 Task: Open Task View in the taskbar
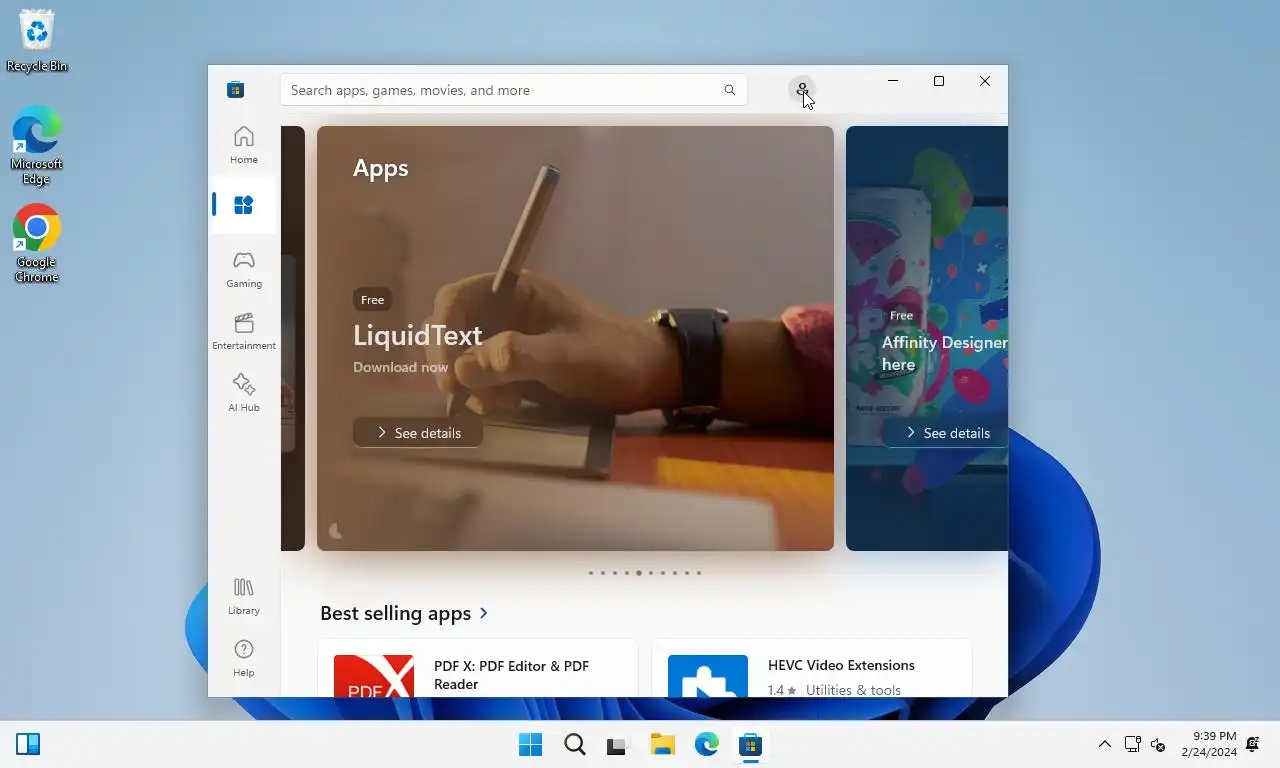pos(618,745)
